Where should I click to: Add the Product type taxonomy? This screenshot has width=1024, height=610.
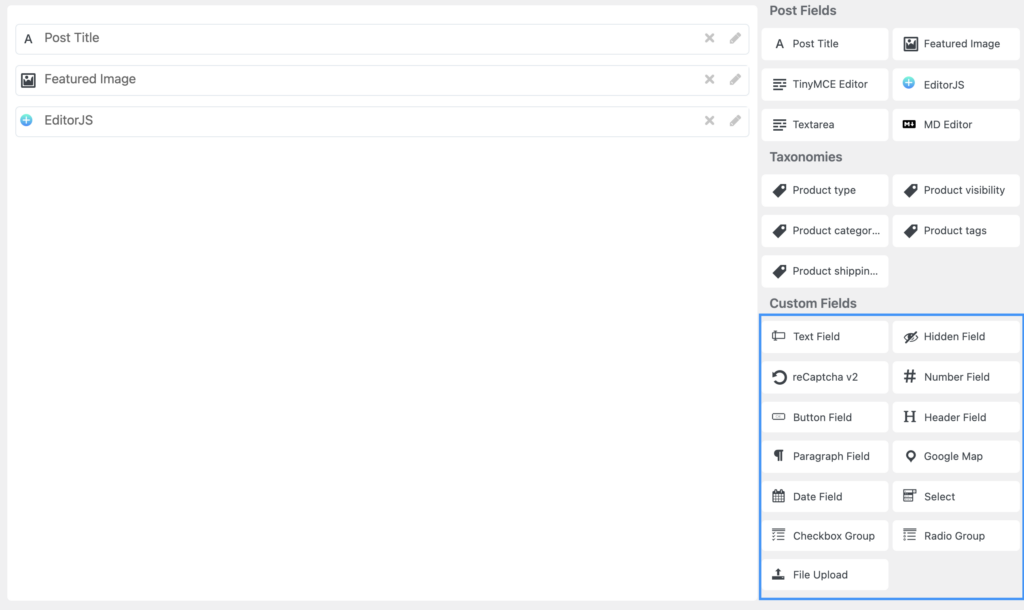[x=825, y=190]
